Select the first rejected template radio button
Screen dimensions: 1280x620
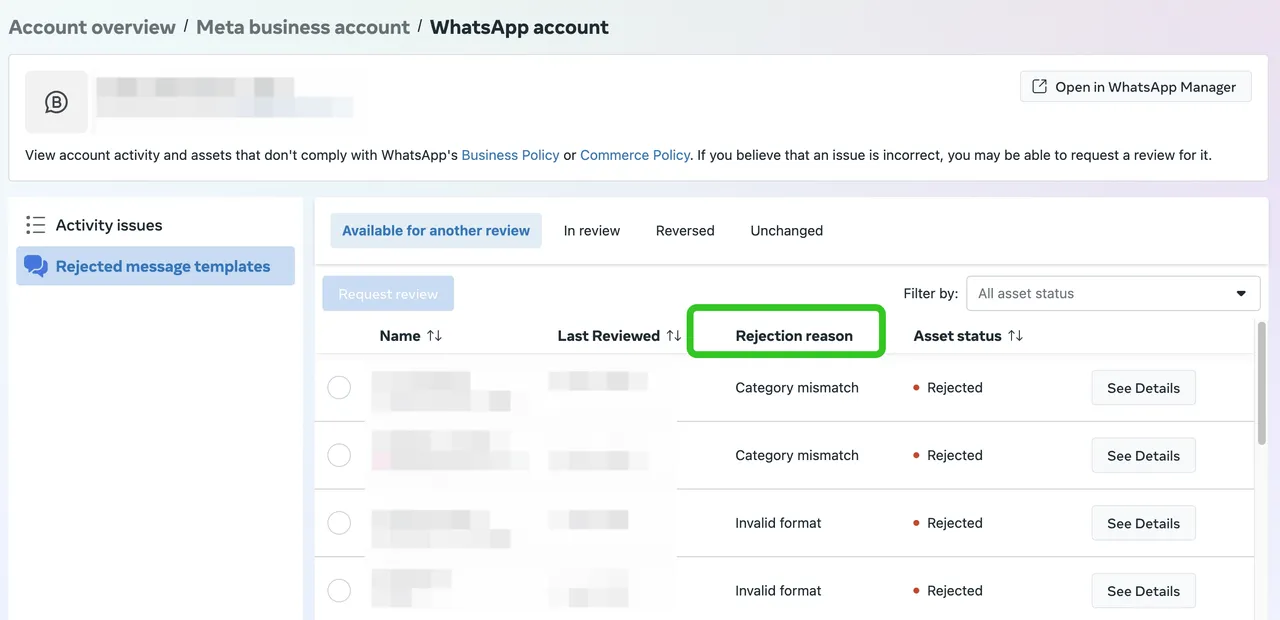339,388
